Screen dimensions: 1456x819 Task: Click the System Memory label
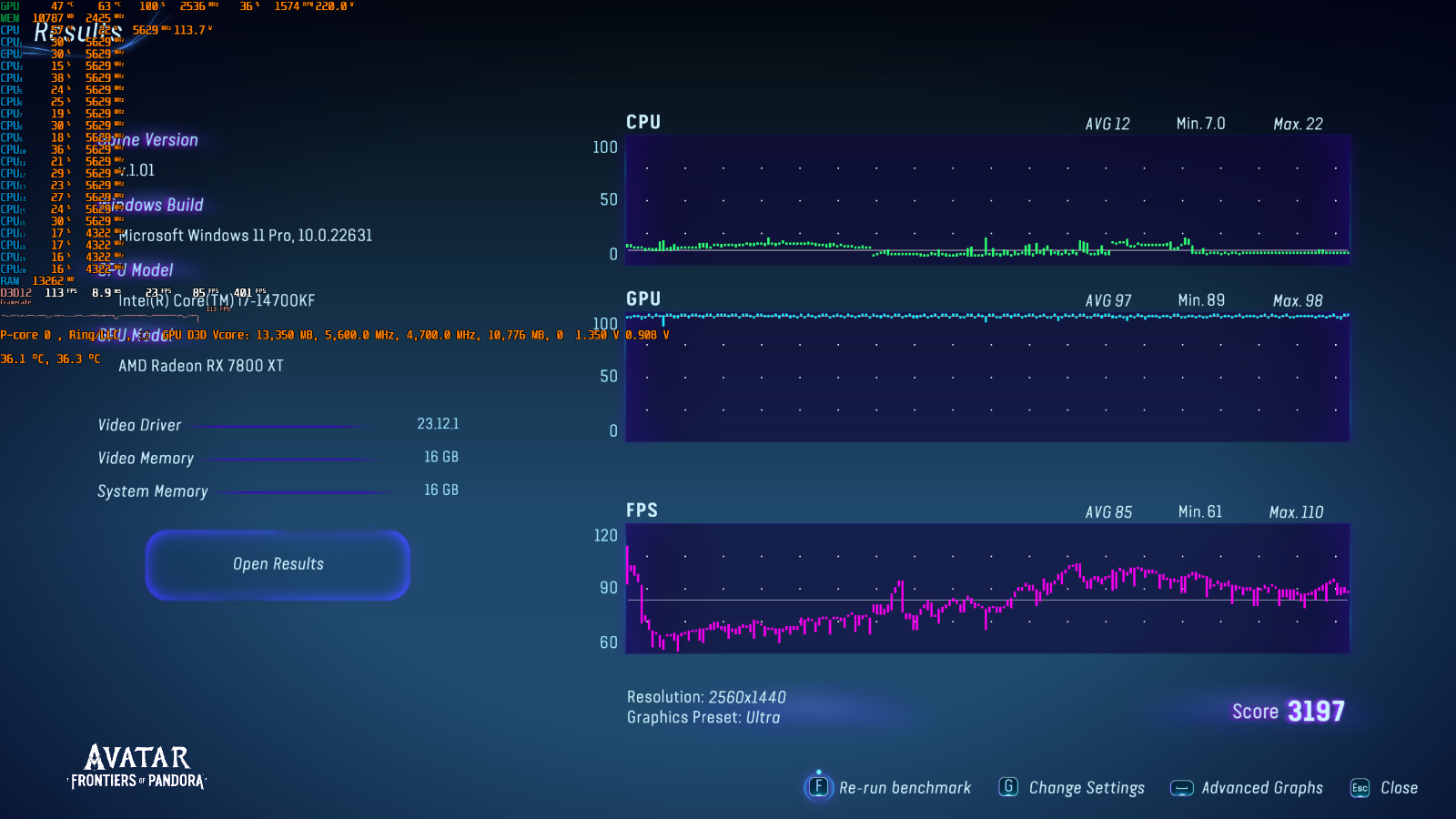[153, 491]
